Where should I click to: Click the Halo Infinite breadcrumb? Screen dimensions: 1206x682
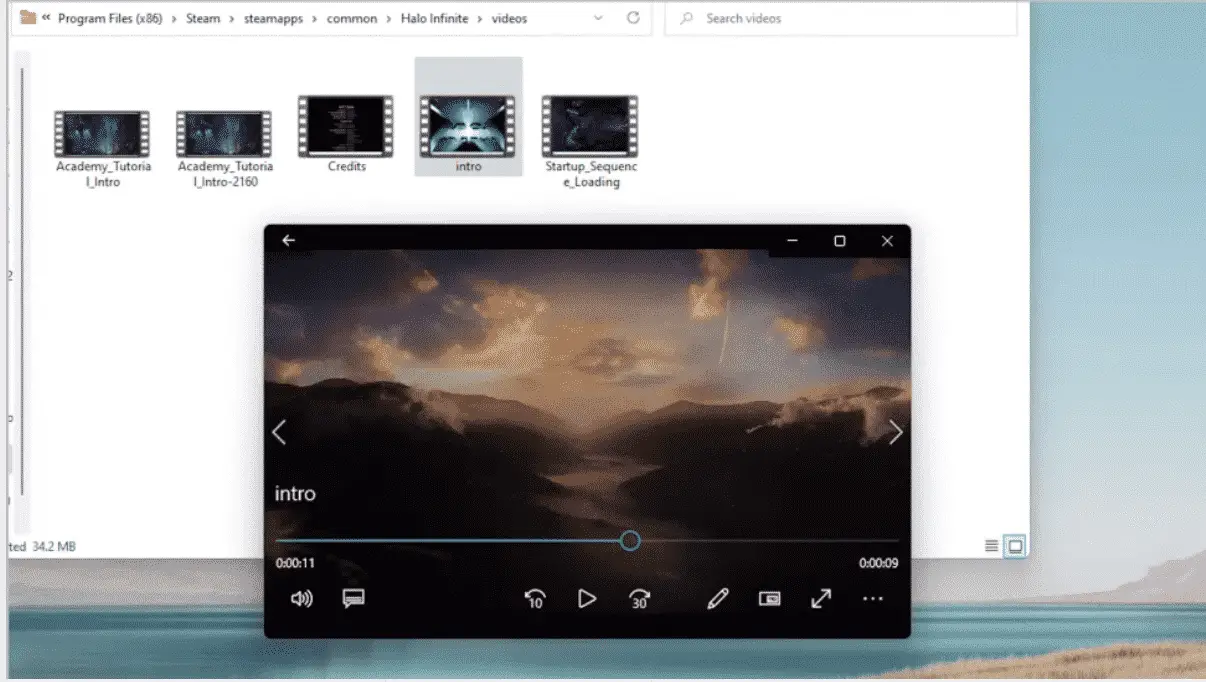[x=434, y=18]
